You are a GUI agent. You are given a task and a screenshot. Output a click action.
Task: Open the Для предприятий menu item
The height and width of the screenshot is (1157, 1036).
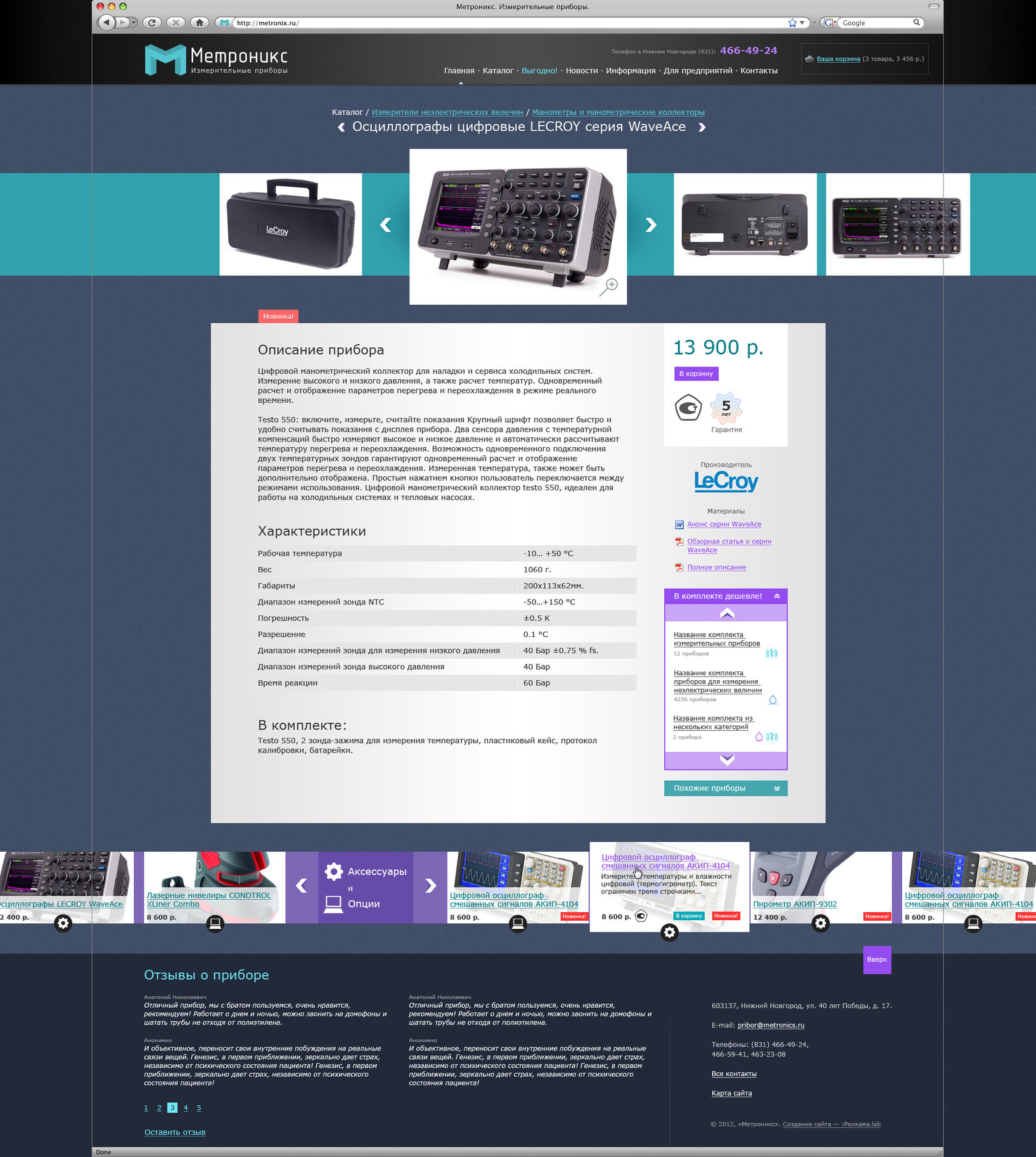[x=697, y=71]
